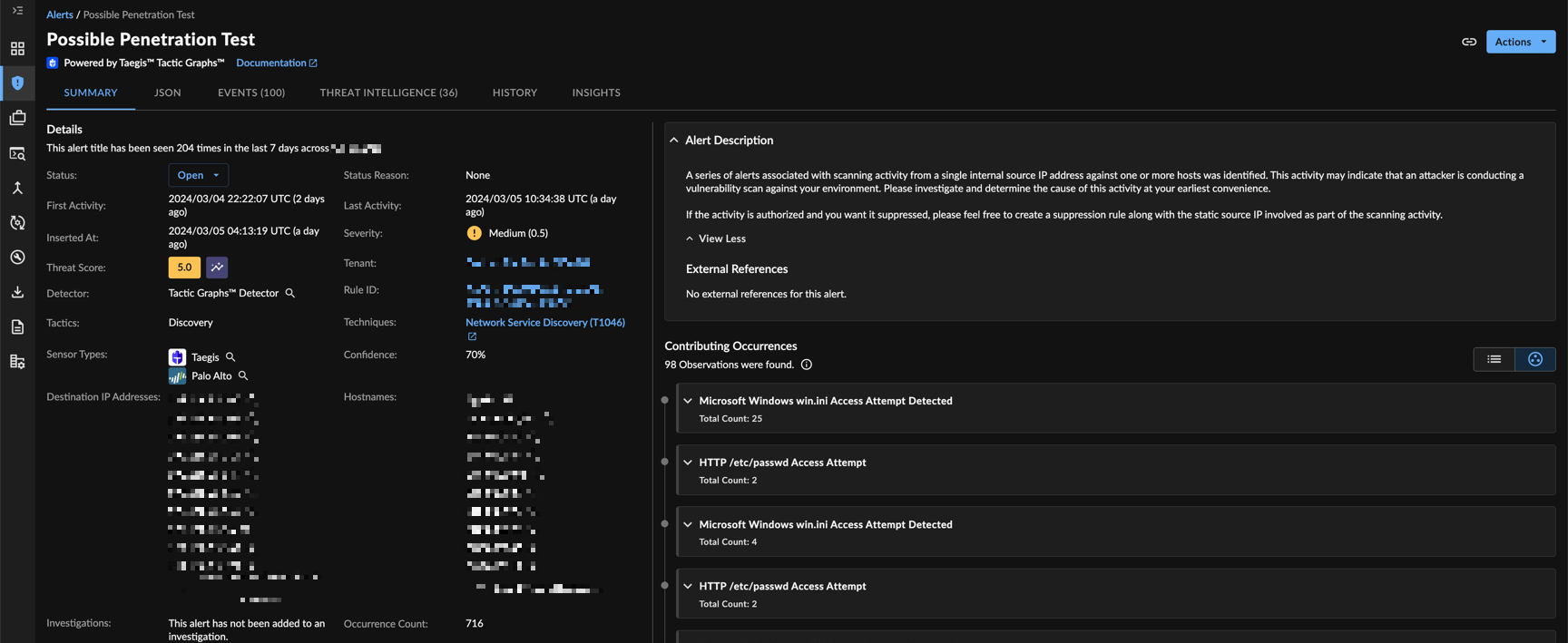Image resolution: width=1568 pixels, height=643 pixels.
Task: Open external-link icon next to Documentation
Action: pyautogui.click(x=313, y=63)
